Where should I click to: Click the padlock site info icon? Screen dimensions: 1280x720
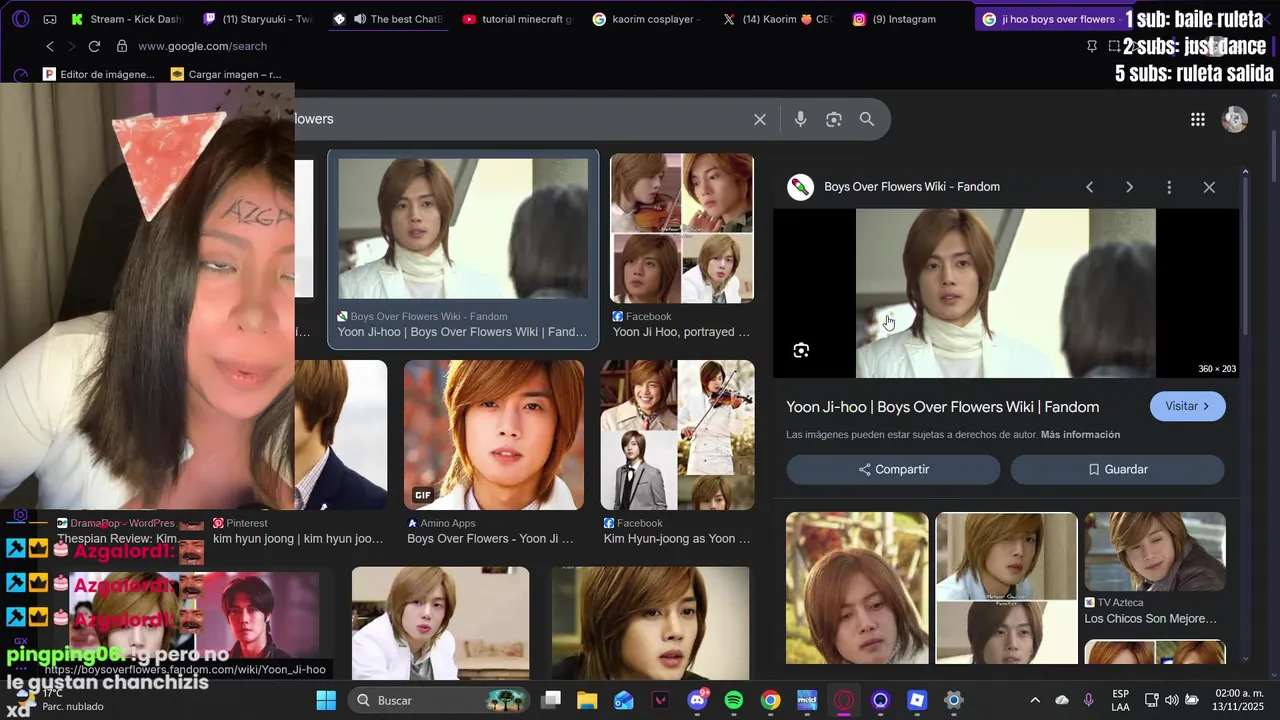122,46
